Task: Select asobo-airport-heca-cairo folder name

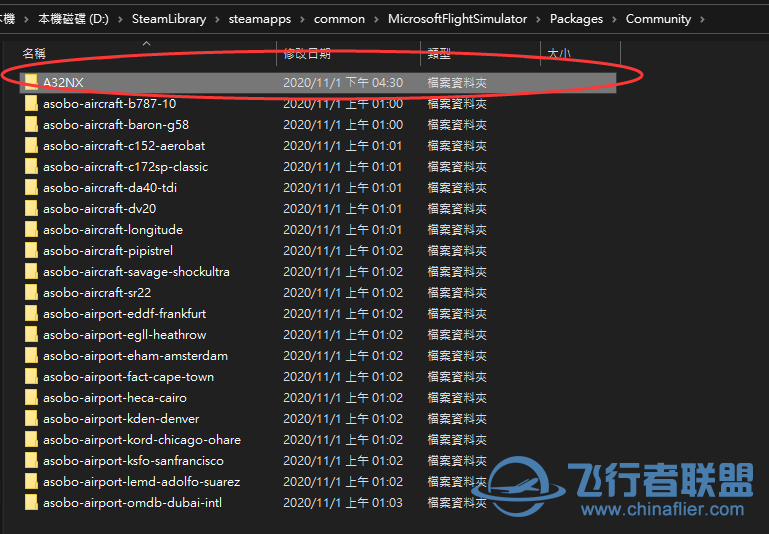Action: tap(115, 398)
